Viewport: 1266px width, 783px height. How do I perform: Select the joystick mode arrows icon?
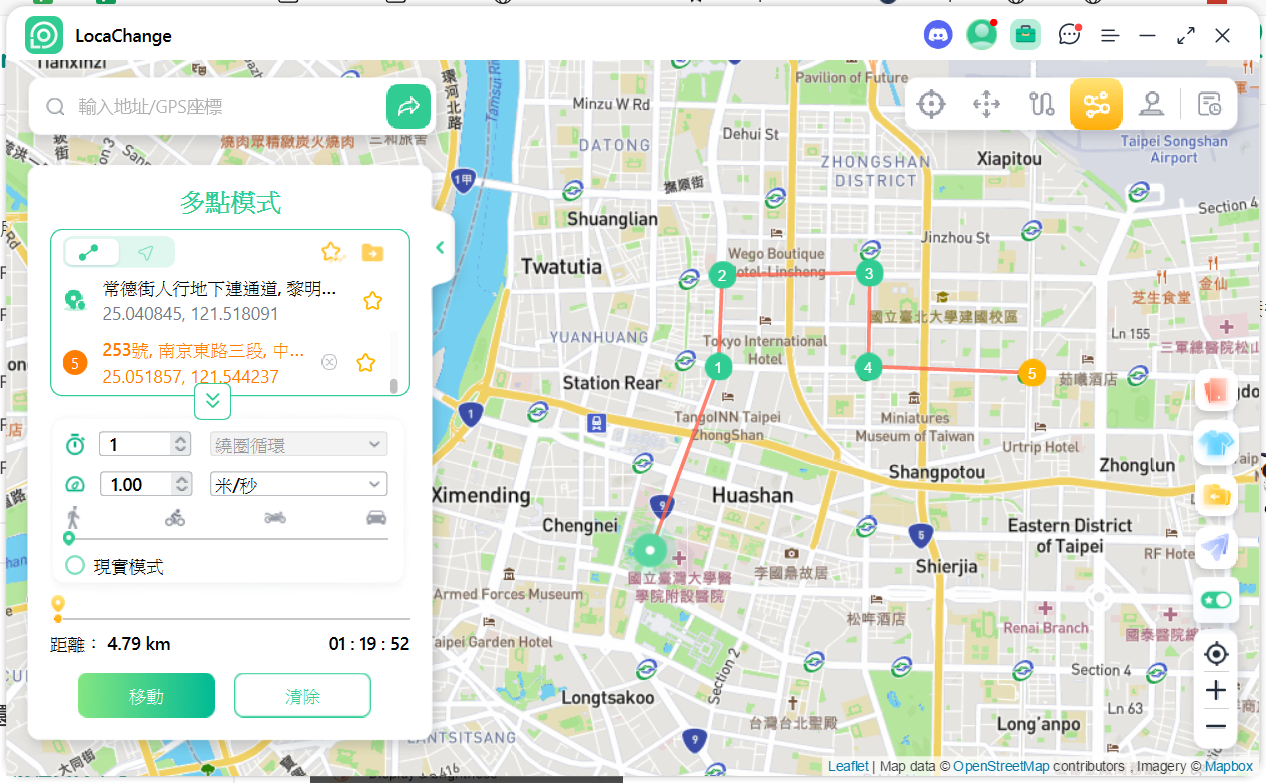[x=986, y=104]
